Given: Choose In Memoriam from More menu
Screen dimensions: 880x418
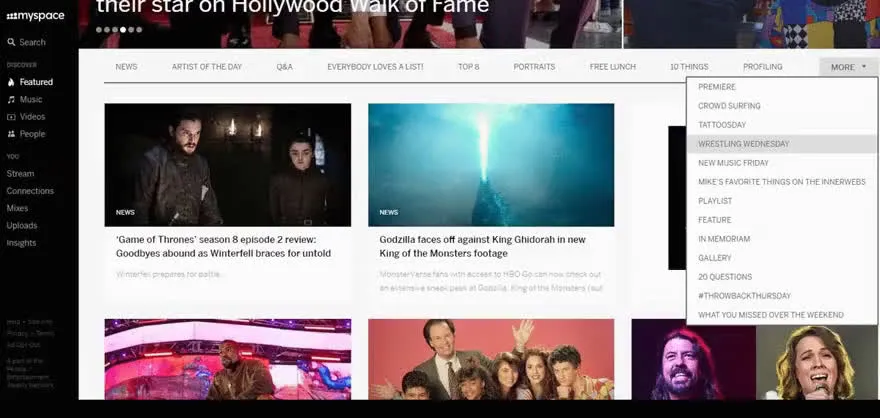Looking at the screenshot, I should click(781, 240).
